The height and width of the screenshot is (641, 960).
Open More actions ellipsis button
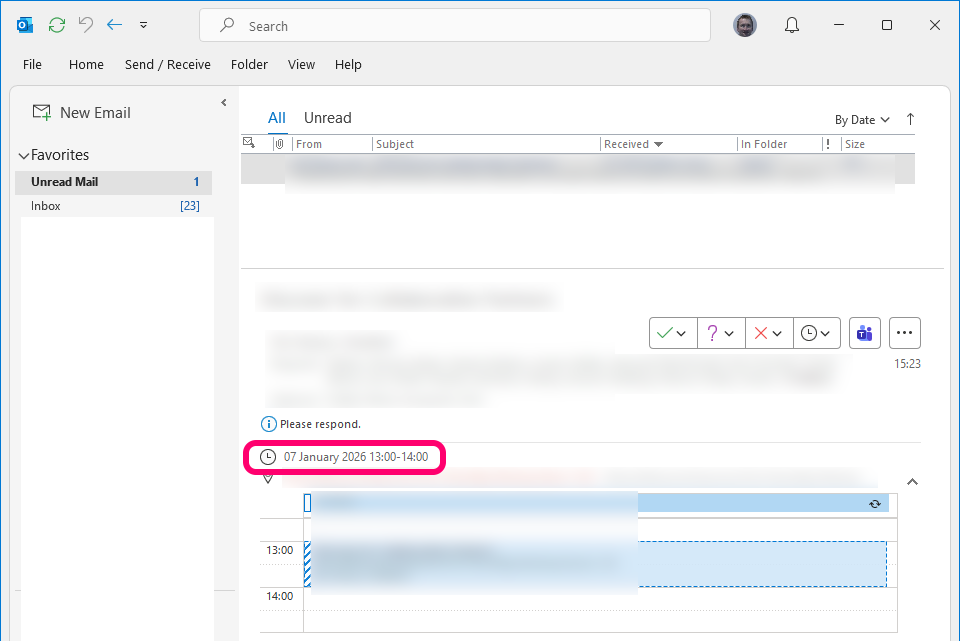pos(904,333)
